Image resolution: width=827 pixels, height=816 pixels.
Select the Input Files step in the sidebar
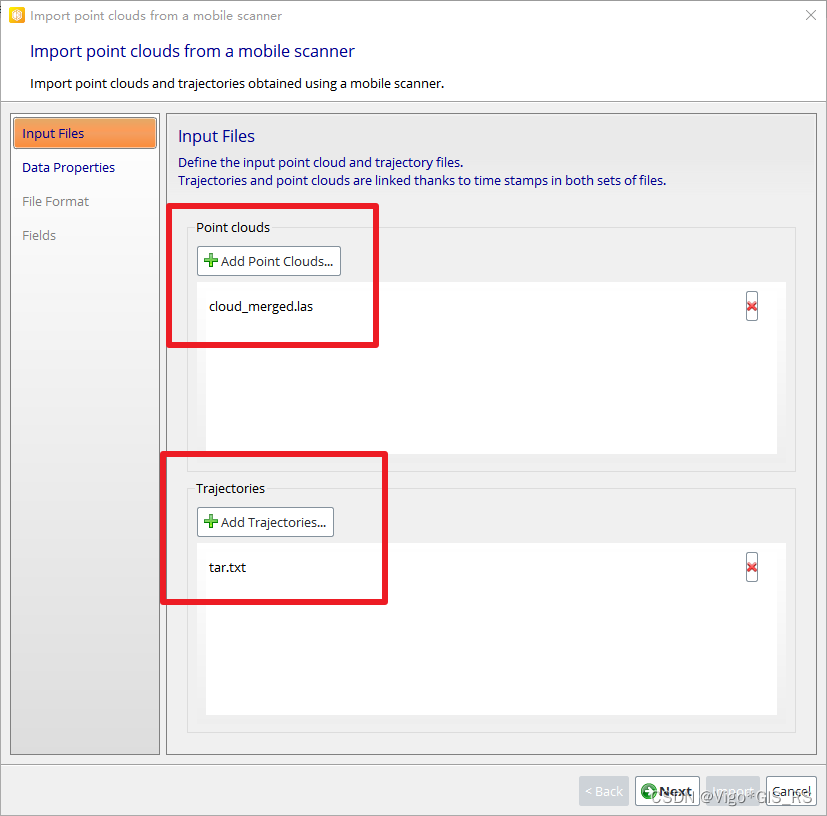(52, 132)
